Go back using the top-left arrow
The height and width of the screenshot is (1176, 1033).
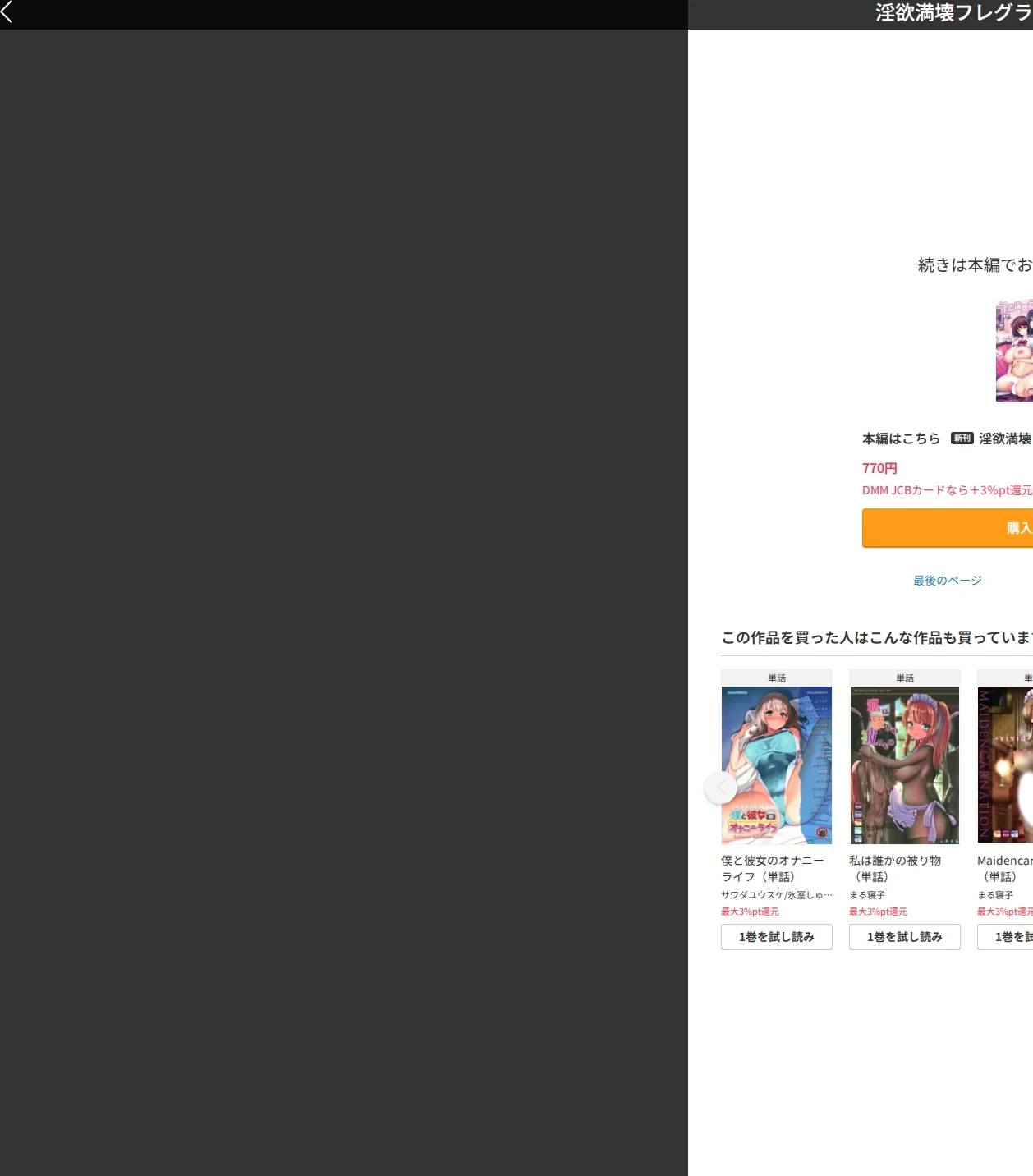[x=7, y=11]
